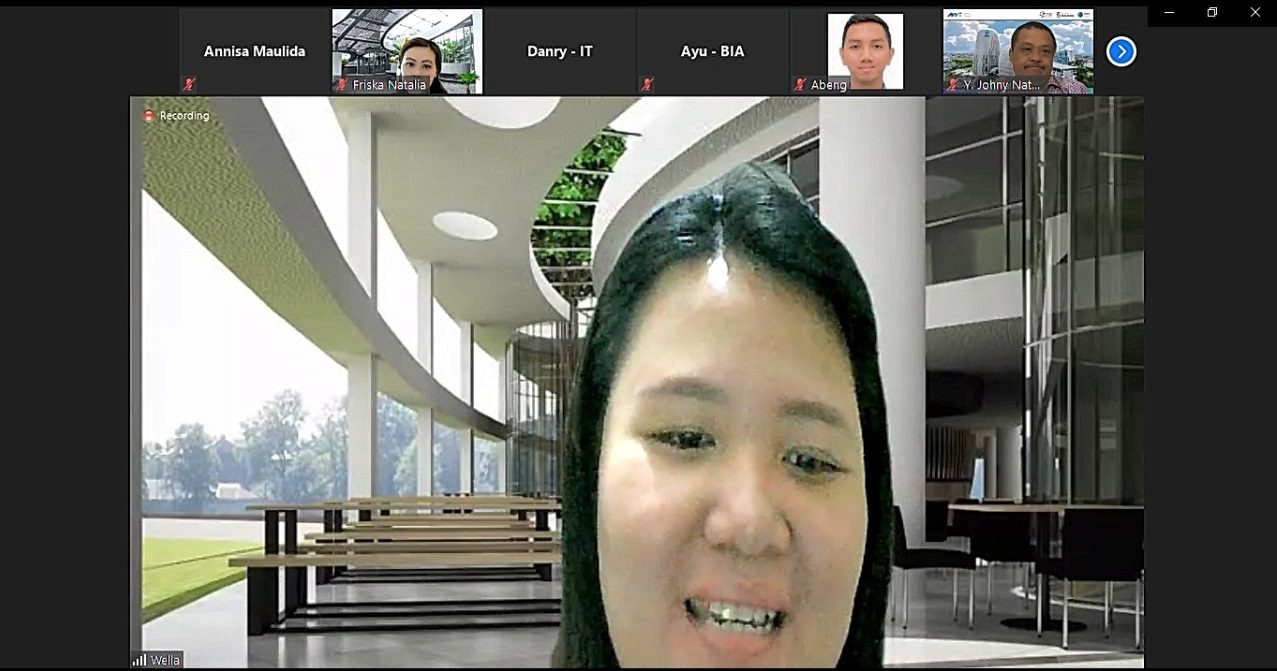This screenshot has height=671, width=1277.
Task: Click the muted mic icon beside Friska Natalia
Action: 343,85
